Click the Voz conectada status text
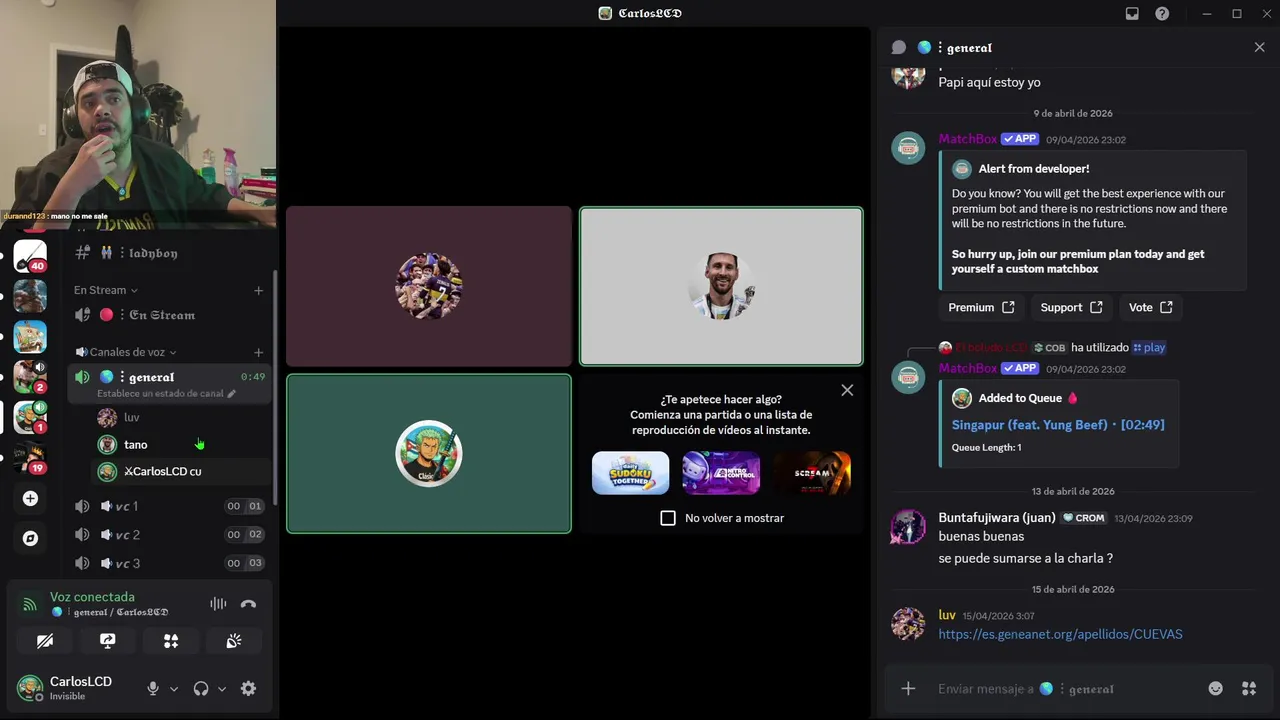The width and height of the screenshot is (1280, 720). (x=92, y=597)
